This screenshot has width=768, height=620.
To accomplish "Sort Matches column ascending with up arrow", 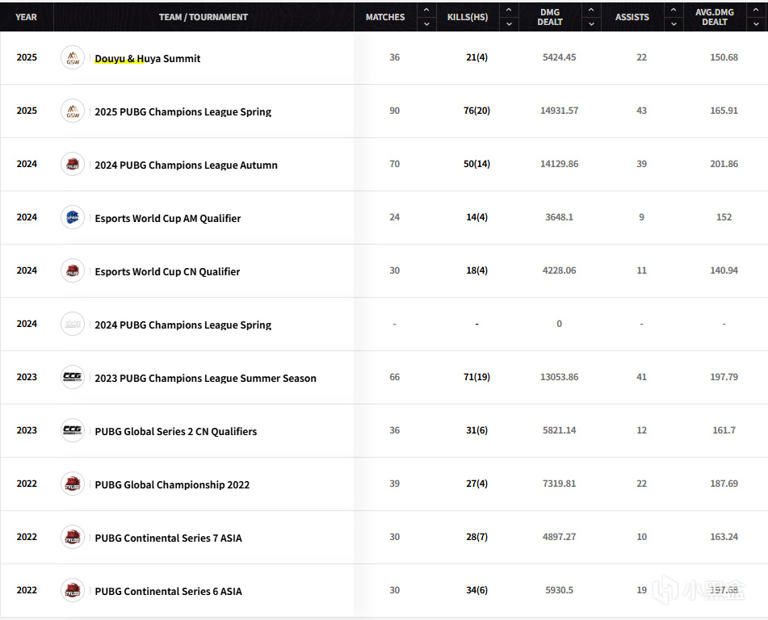I will pos(426,11).
